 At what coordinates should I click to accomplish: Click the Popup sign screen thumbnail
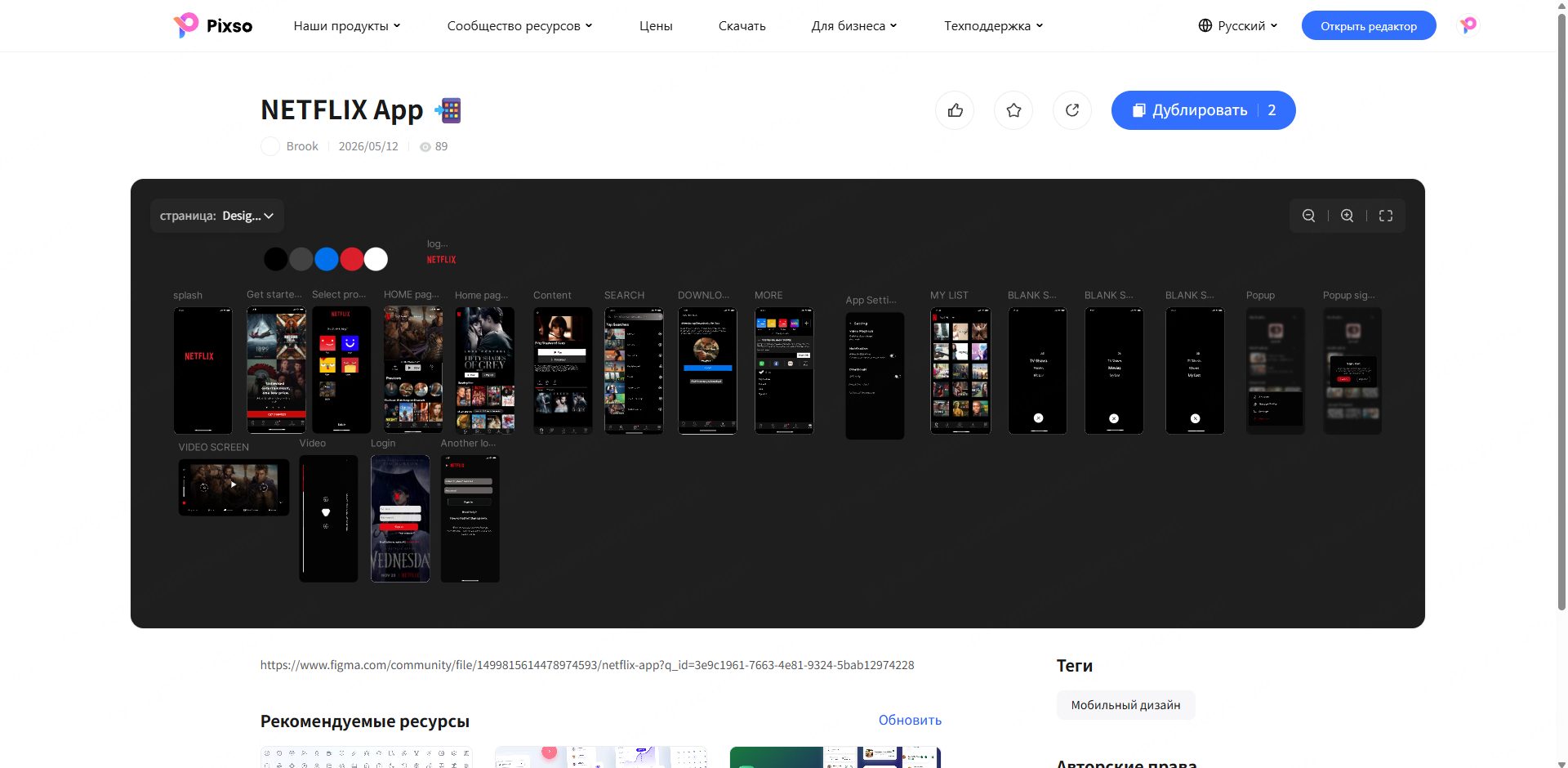(x=1352, y=370)
